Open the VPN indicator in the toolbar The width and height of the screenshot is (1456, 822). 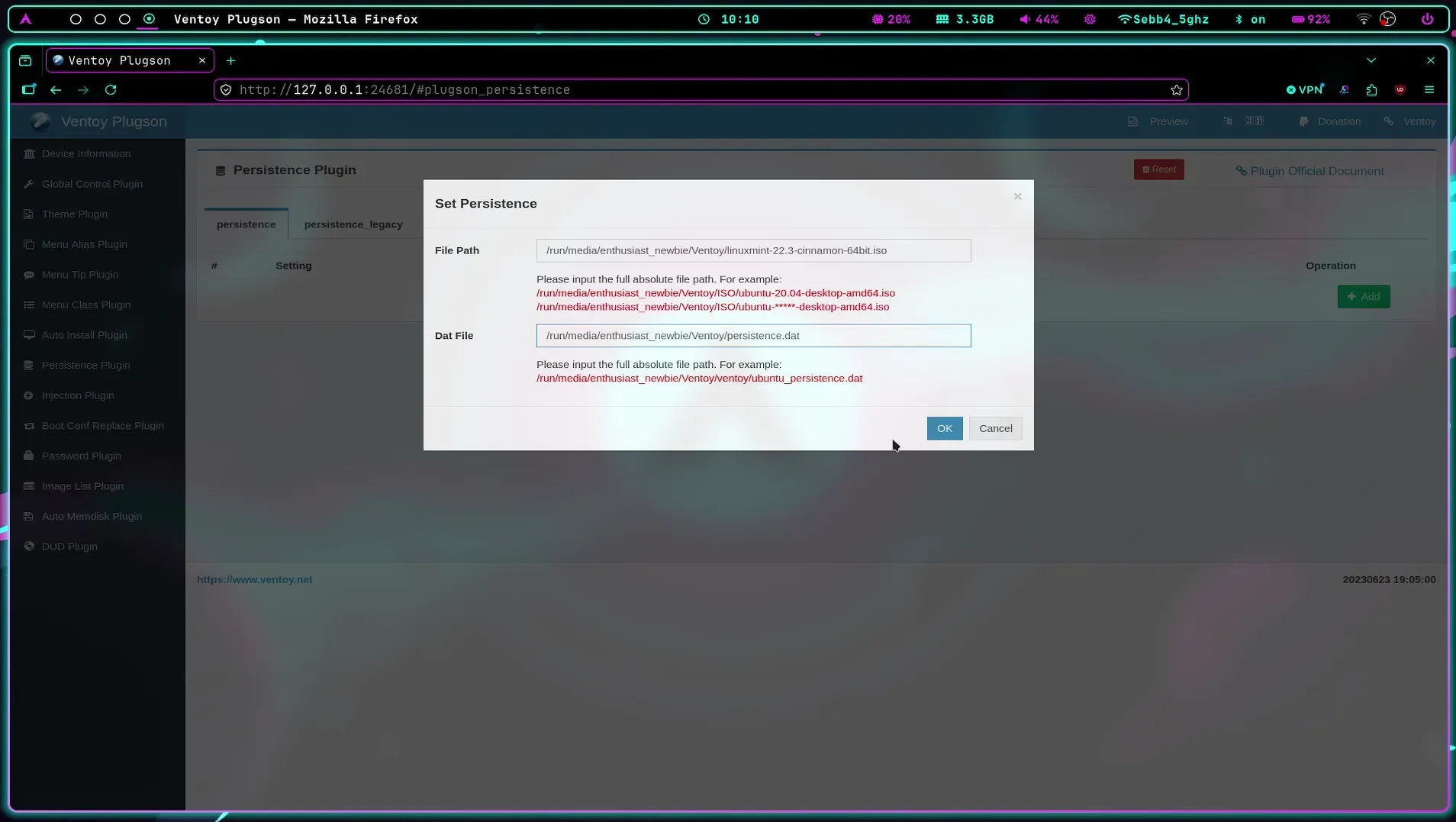coord(1306,90)
